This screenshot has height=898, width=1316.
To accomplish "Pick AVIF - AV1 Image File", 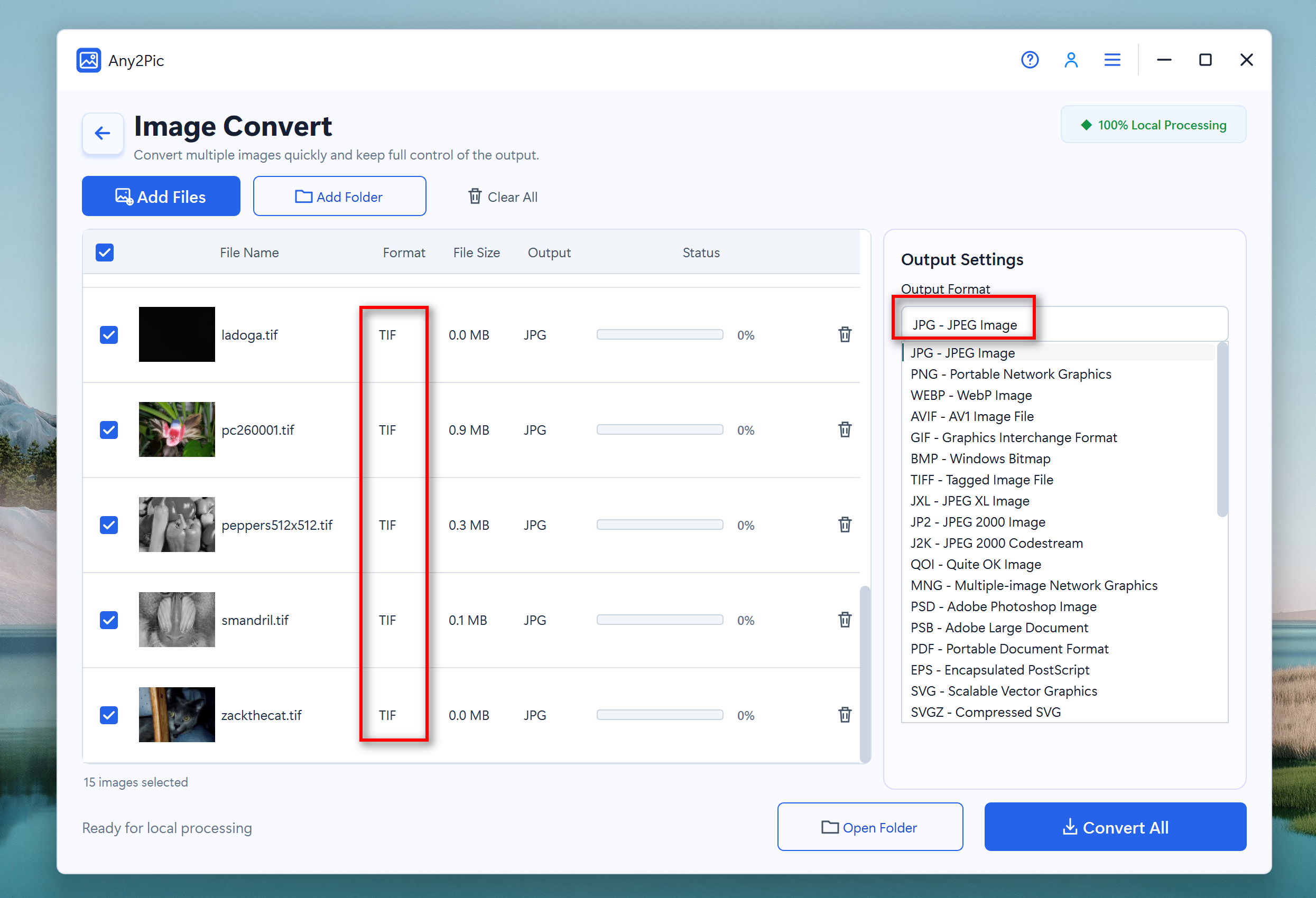I will pos(1059,416).
